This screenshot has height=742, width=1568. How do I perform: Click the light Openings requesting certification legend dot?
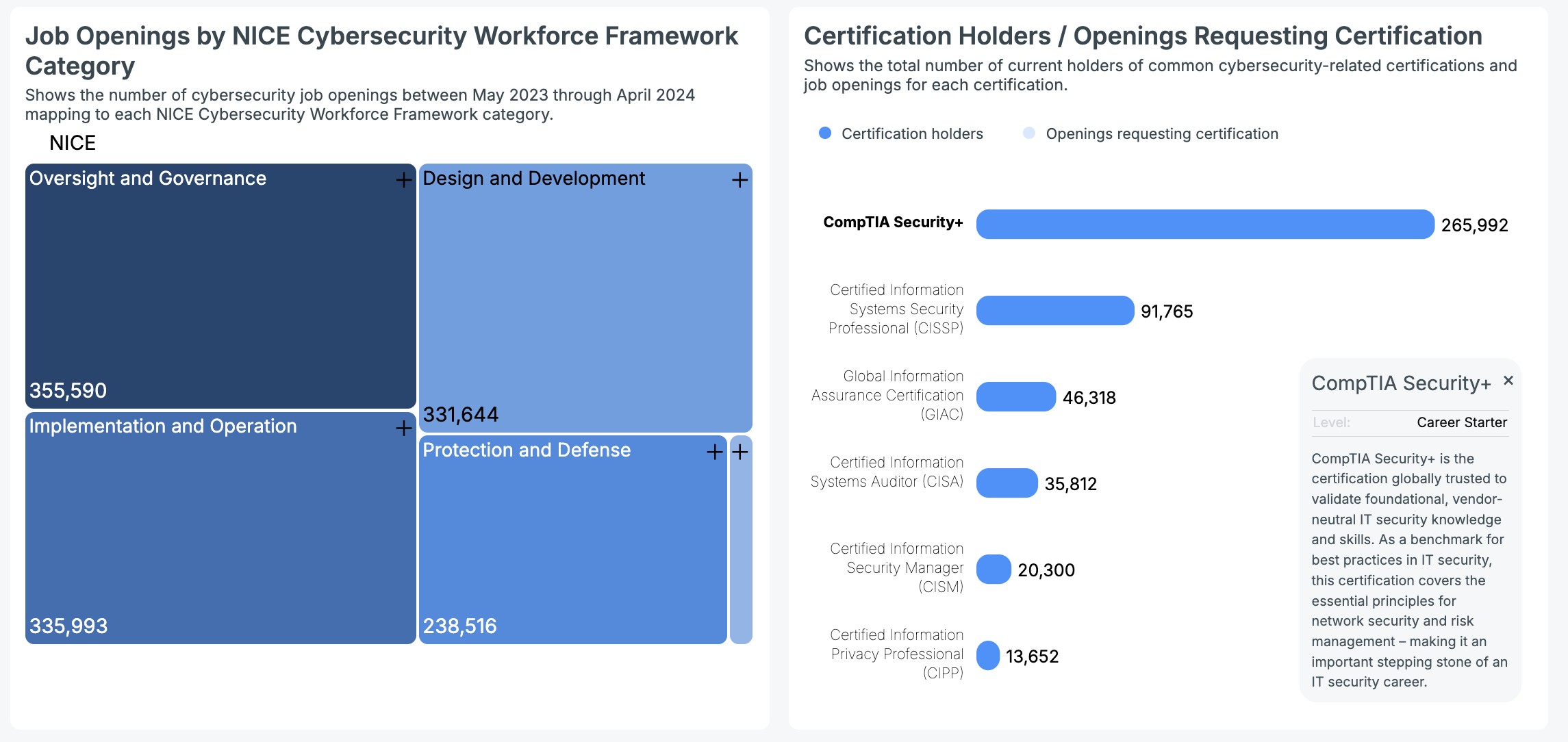[x=1029, y=133]
